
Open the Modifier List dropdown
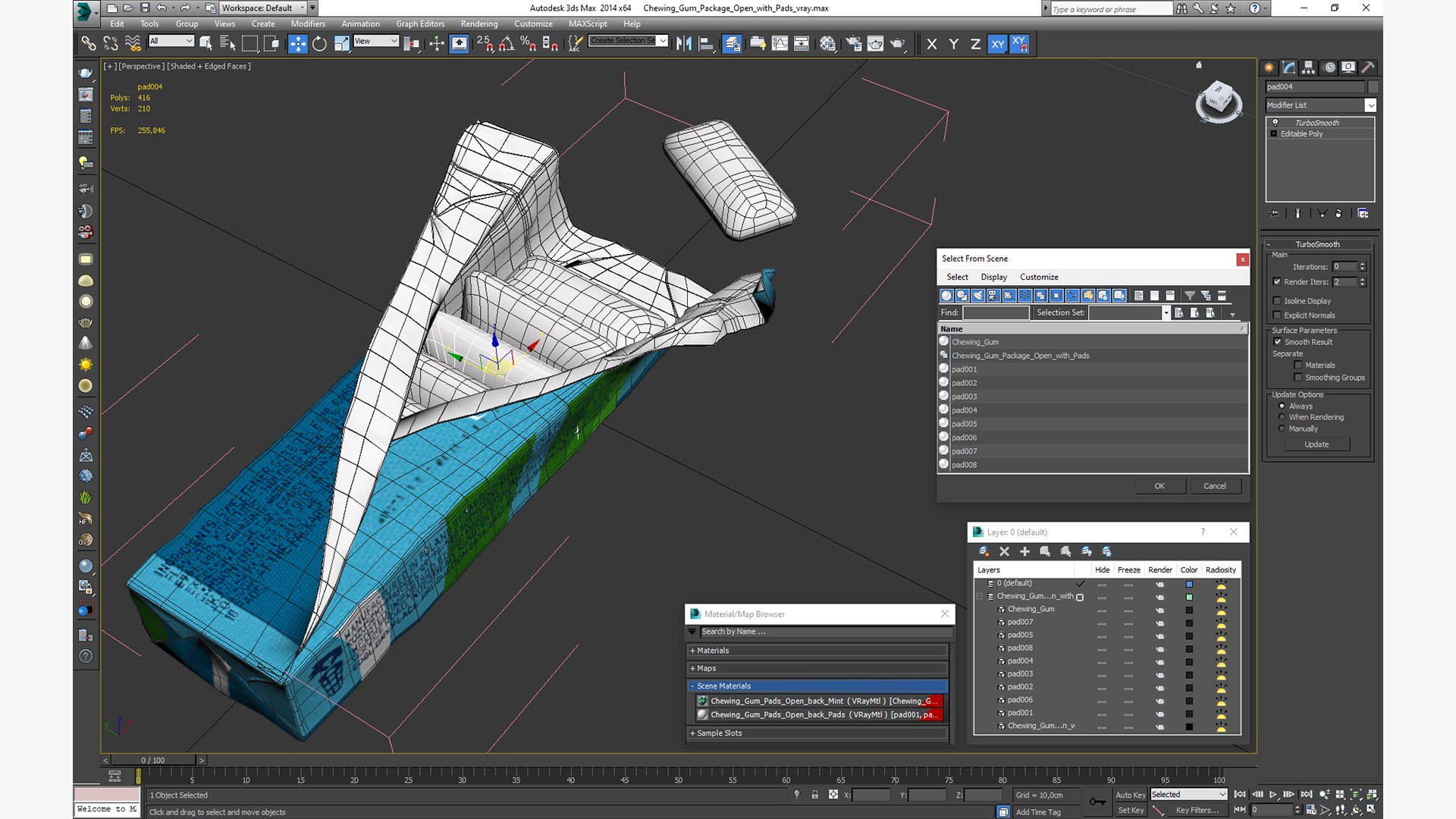pyautogui.click(x=1320, y=105)
